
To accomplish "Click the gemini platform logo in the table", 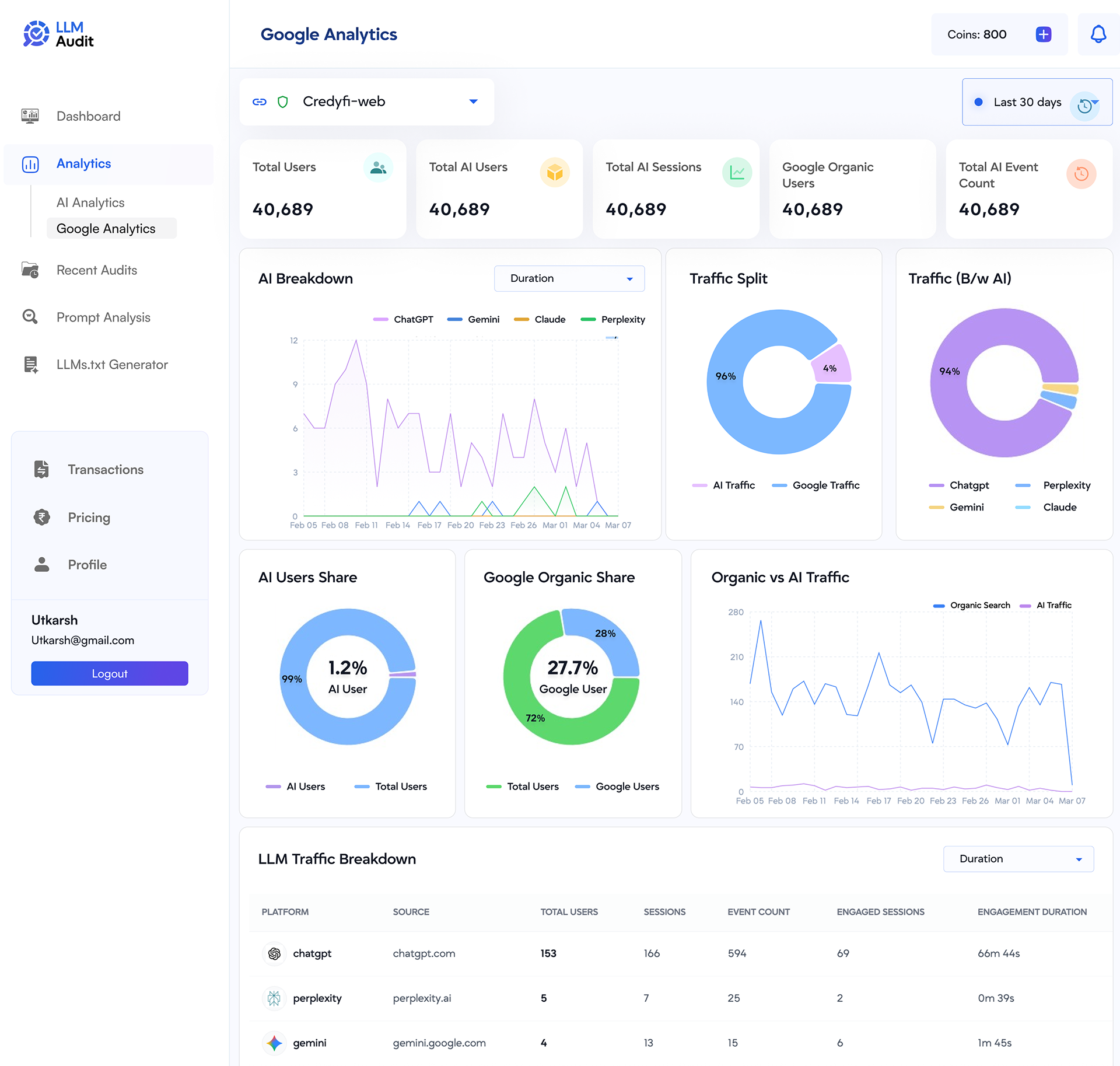I will 274,1043.
